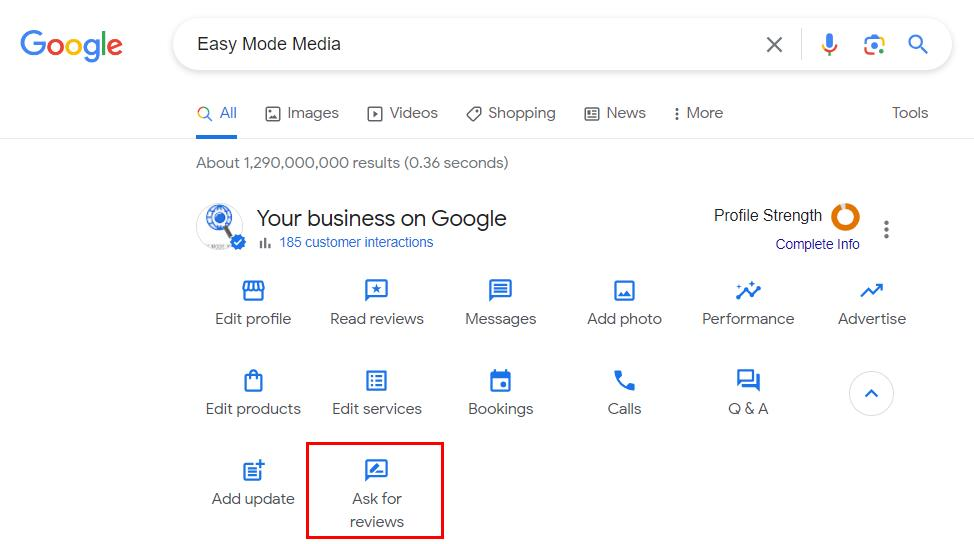Open the Edit profile storefront icon
This screenshot has height=544, width=974.
coord(253,290)
